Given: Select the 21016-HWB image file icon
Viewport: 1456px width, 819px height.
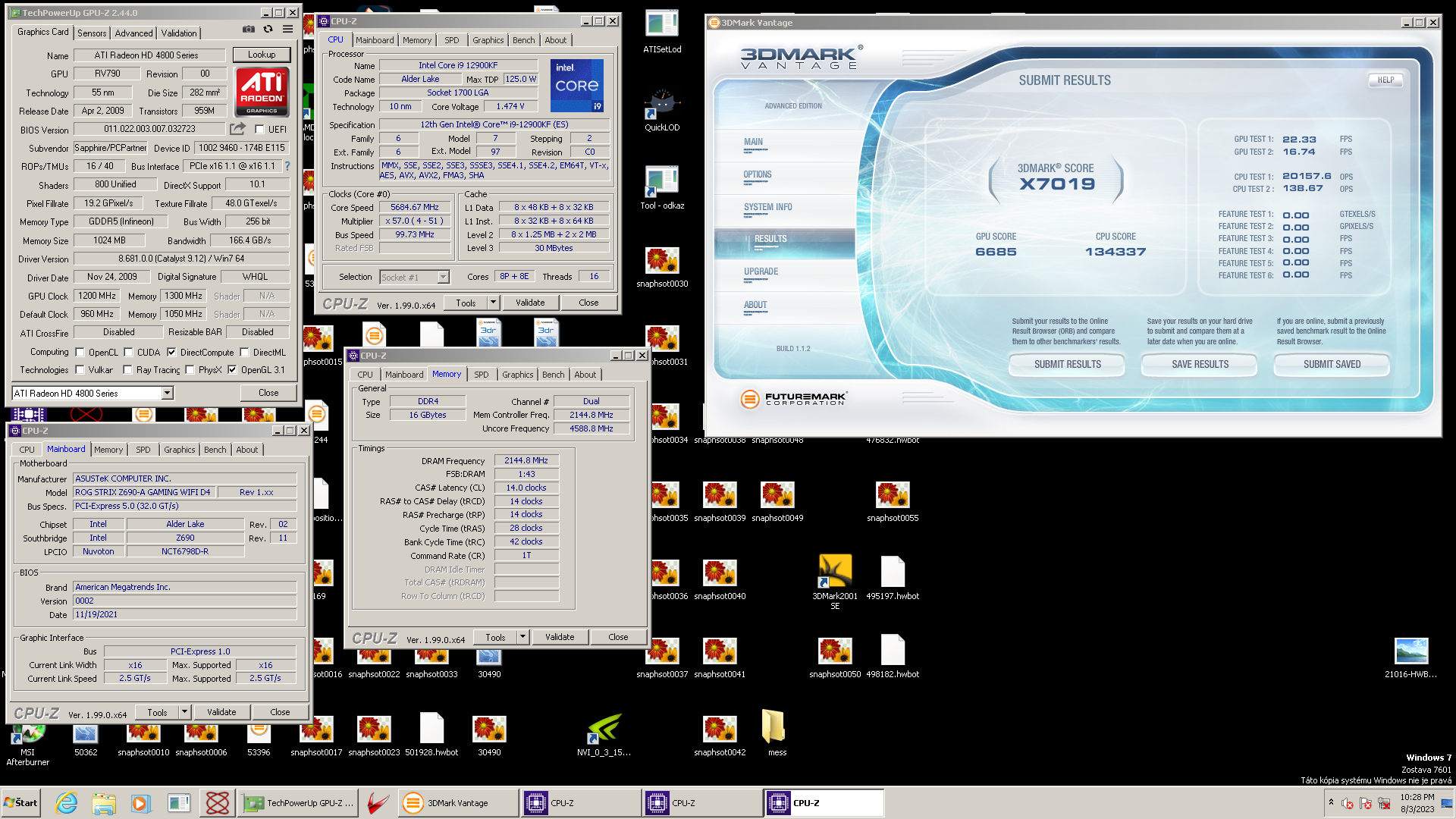Looking at the screenshot, I should click(1410, 657).
